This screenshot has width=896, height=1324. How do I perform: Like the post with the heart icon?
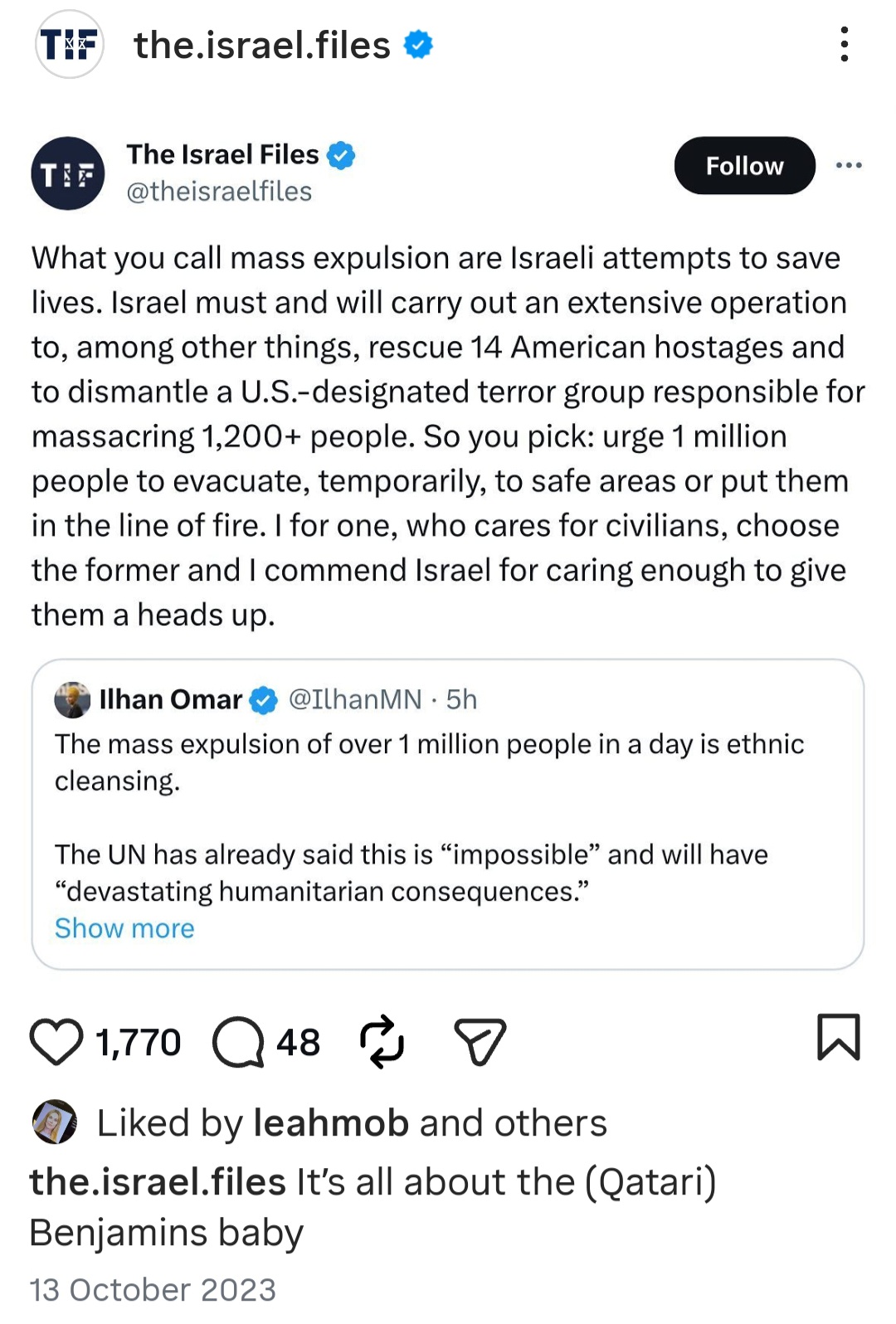[x=56, y=1041]
